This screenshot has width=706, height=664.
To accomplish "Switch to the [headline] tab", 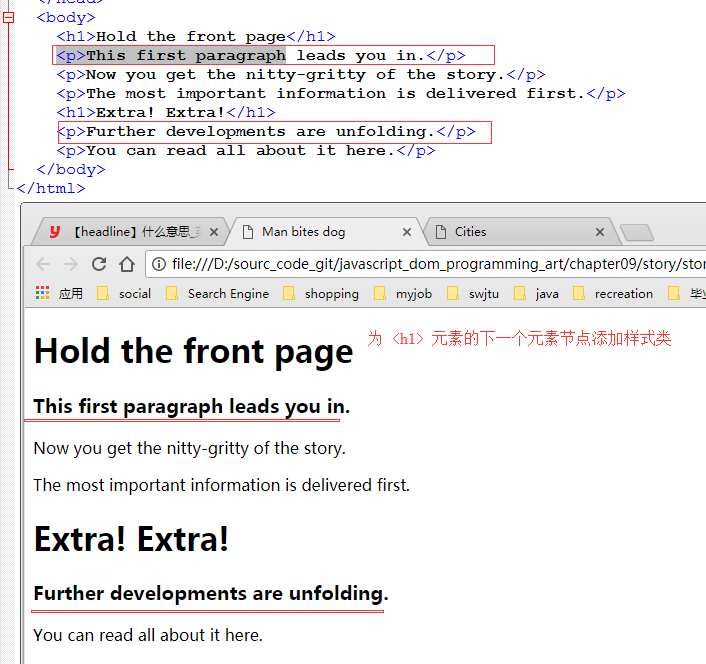I will [133, 232].
